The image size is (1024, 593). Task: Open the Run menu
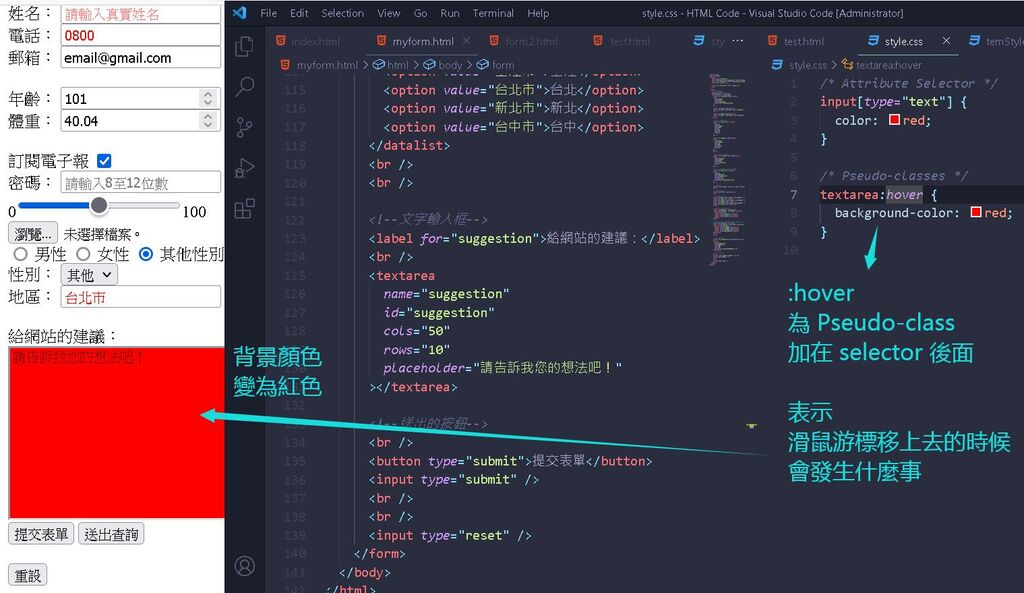click(x=450, y=13)
